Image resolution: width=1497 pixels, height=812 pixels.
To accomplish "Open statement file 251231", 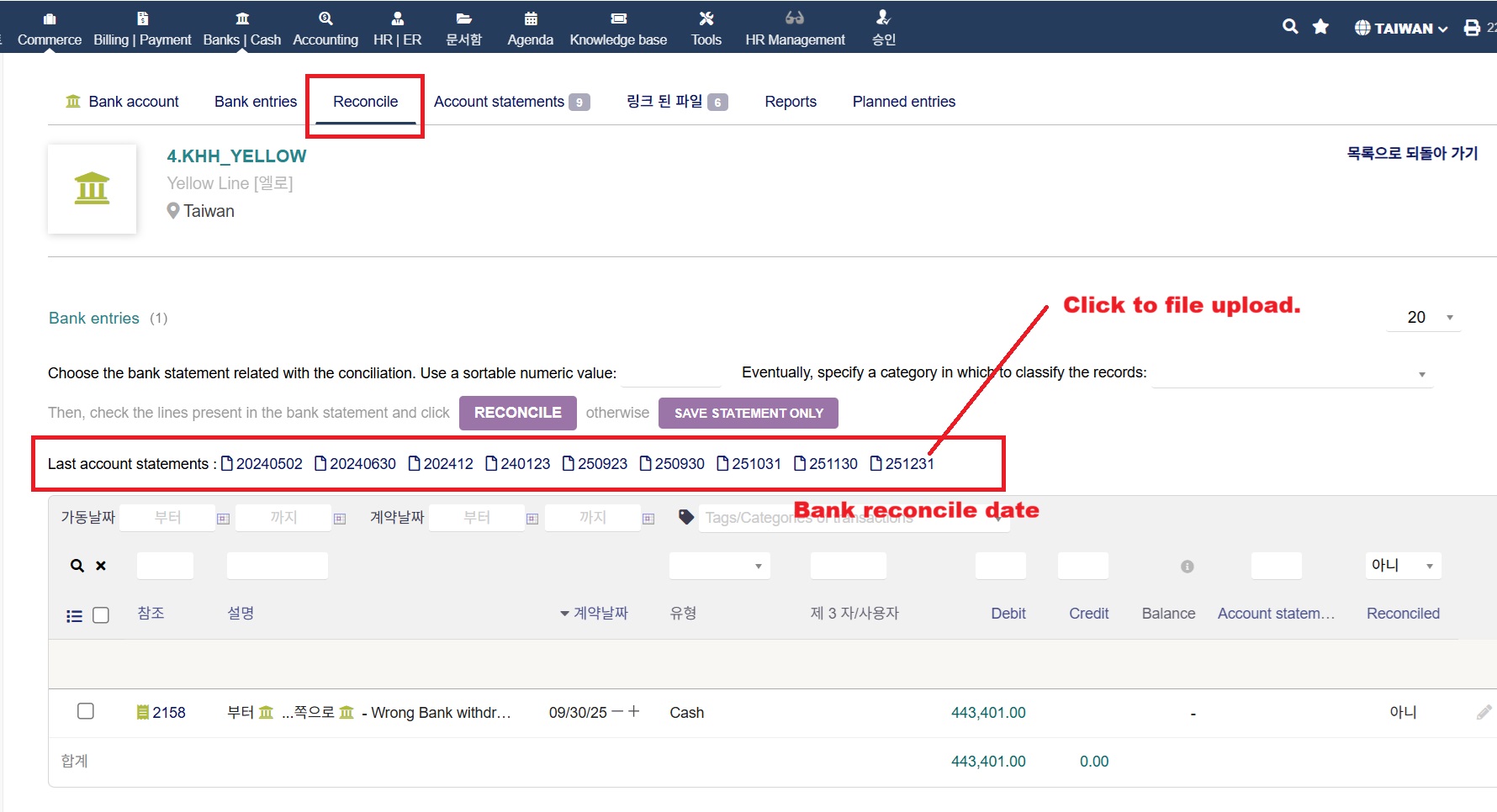I will click(x=902, y=464).
